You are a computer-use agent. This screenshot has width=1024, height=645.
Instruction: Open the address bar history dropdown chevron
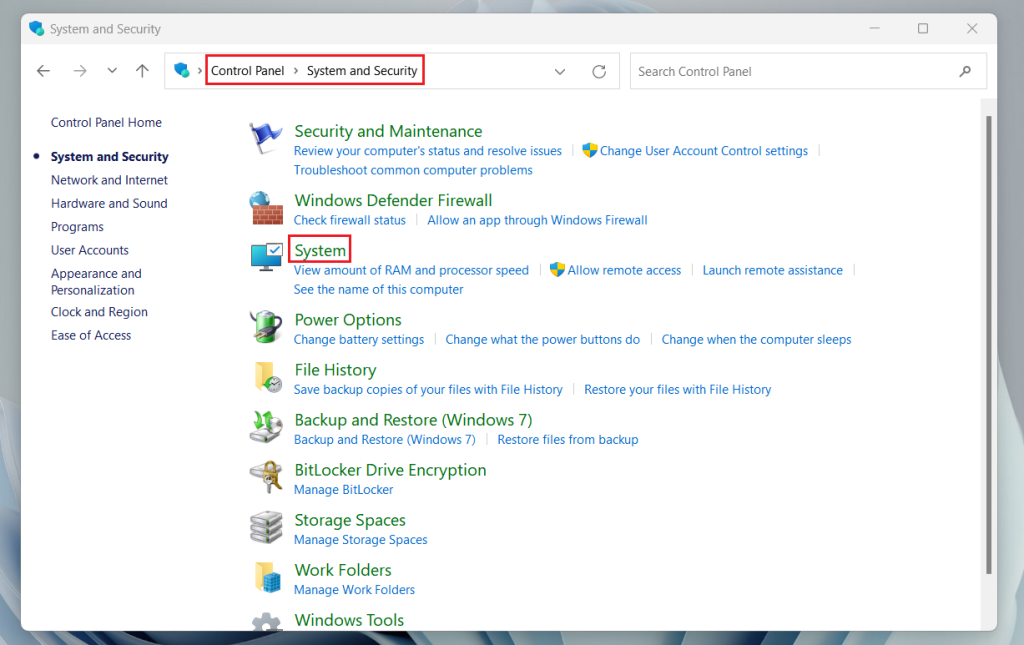pos(560,71)
